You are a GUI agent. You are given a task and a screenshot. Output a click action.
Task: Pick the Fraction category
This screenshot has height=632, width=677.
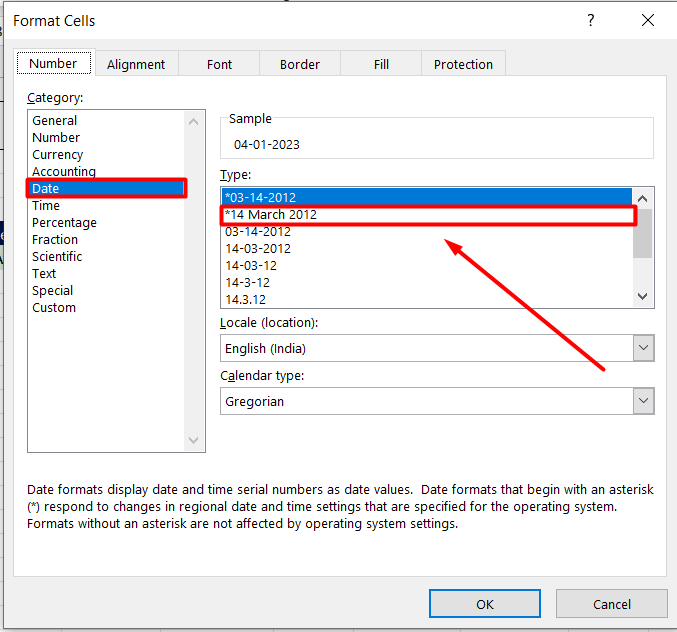click(107, 240)
